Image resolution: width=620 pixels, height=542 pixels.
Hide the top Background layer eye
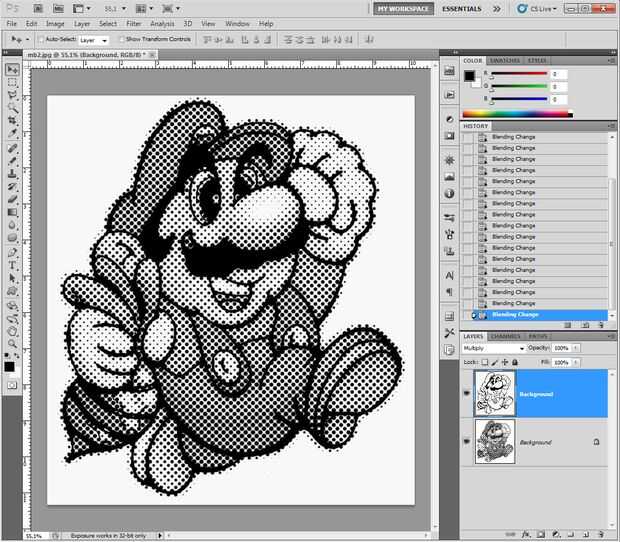point(468,394)
